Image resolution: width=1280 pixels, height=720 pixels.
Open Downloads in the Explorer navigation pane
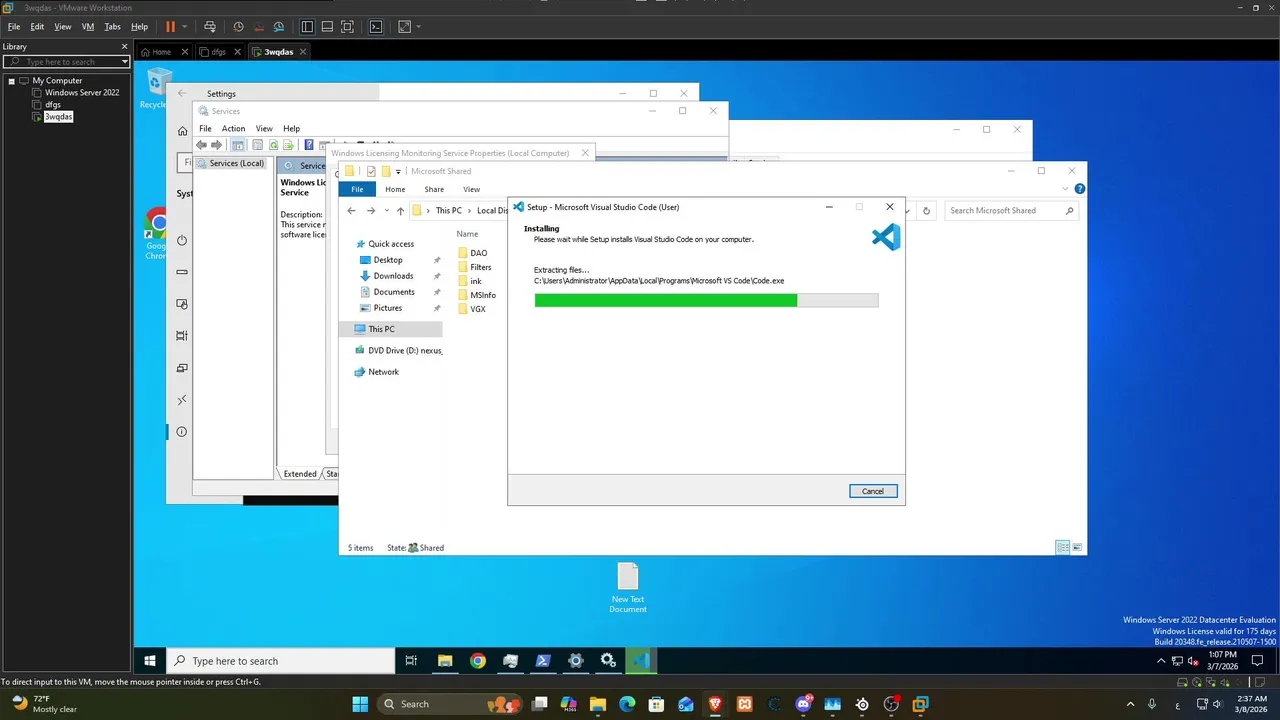click(393, 276)
